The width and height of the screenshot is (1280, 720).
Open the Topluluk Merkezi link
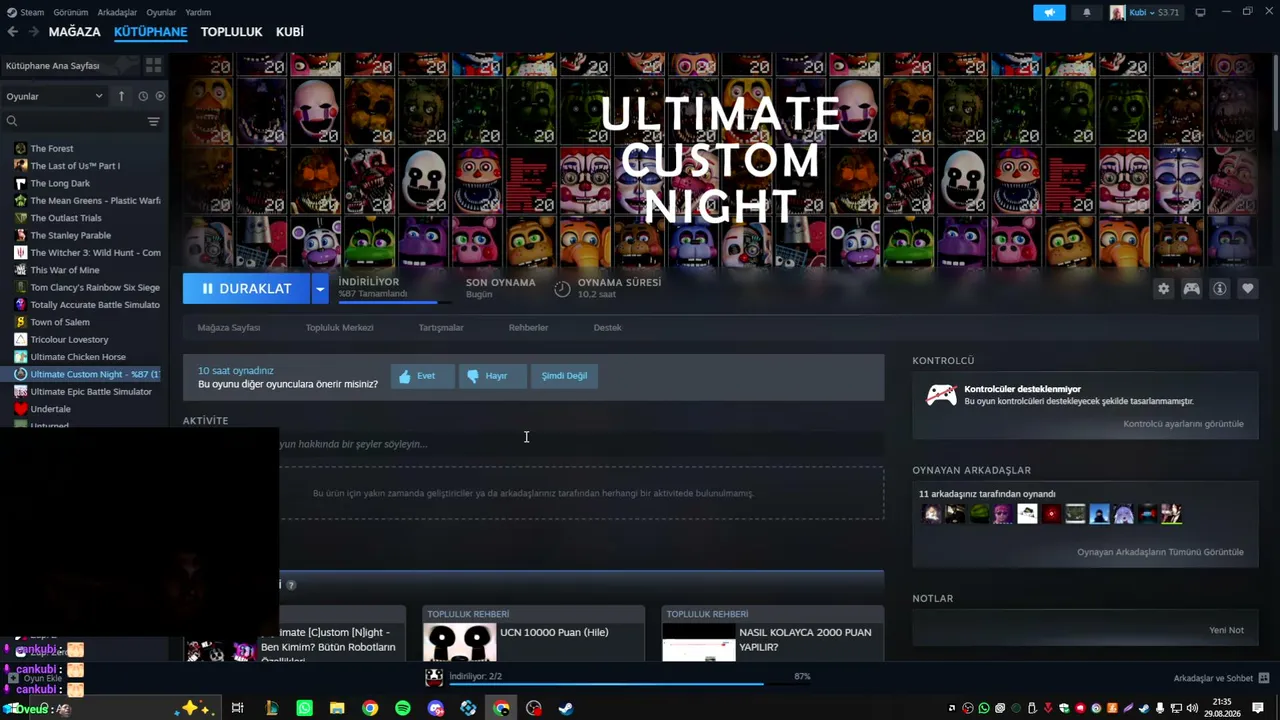click(x=339, y=328)
